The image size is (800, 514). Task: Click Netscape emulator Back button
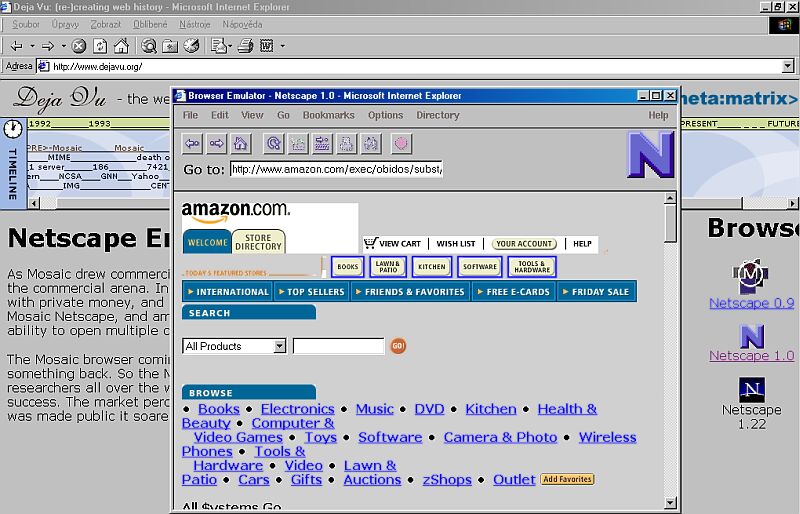point(192,143)
